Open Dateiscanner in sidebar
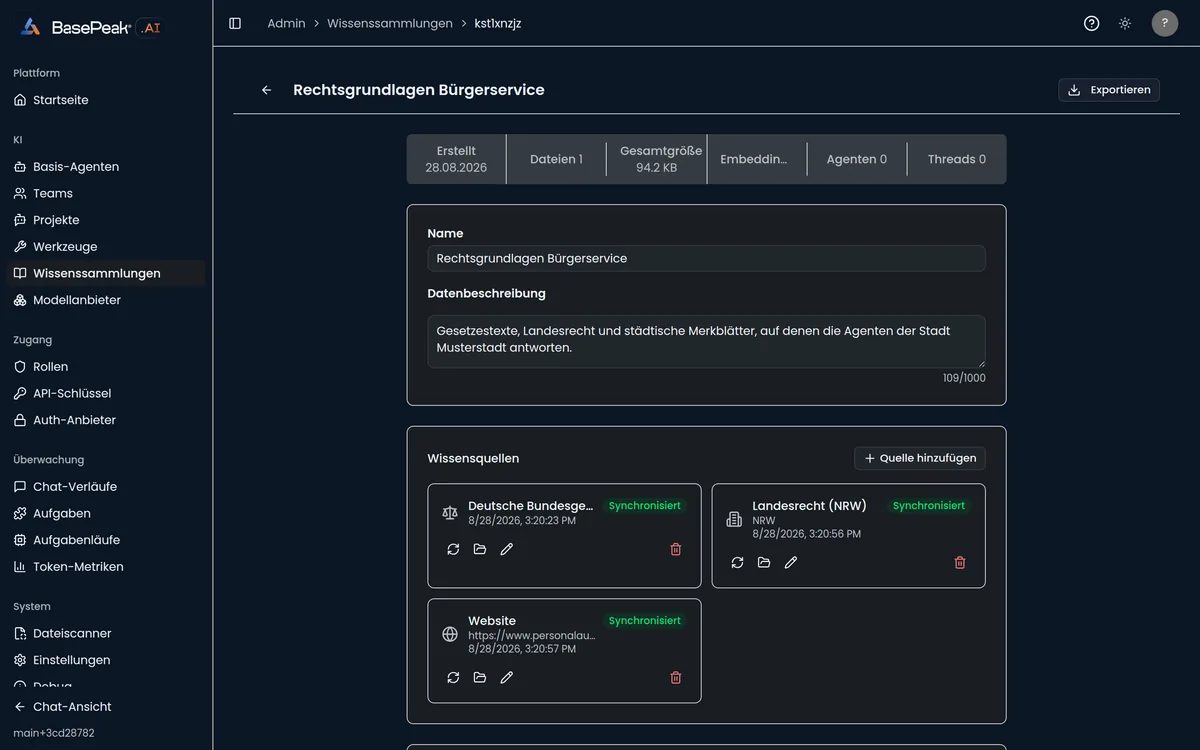1200x750 pixels. (106, 633)
